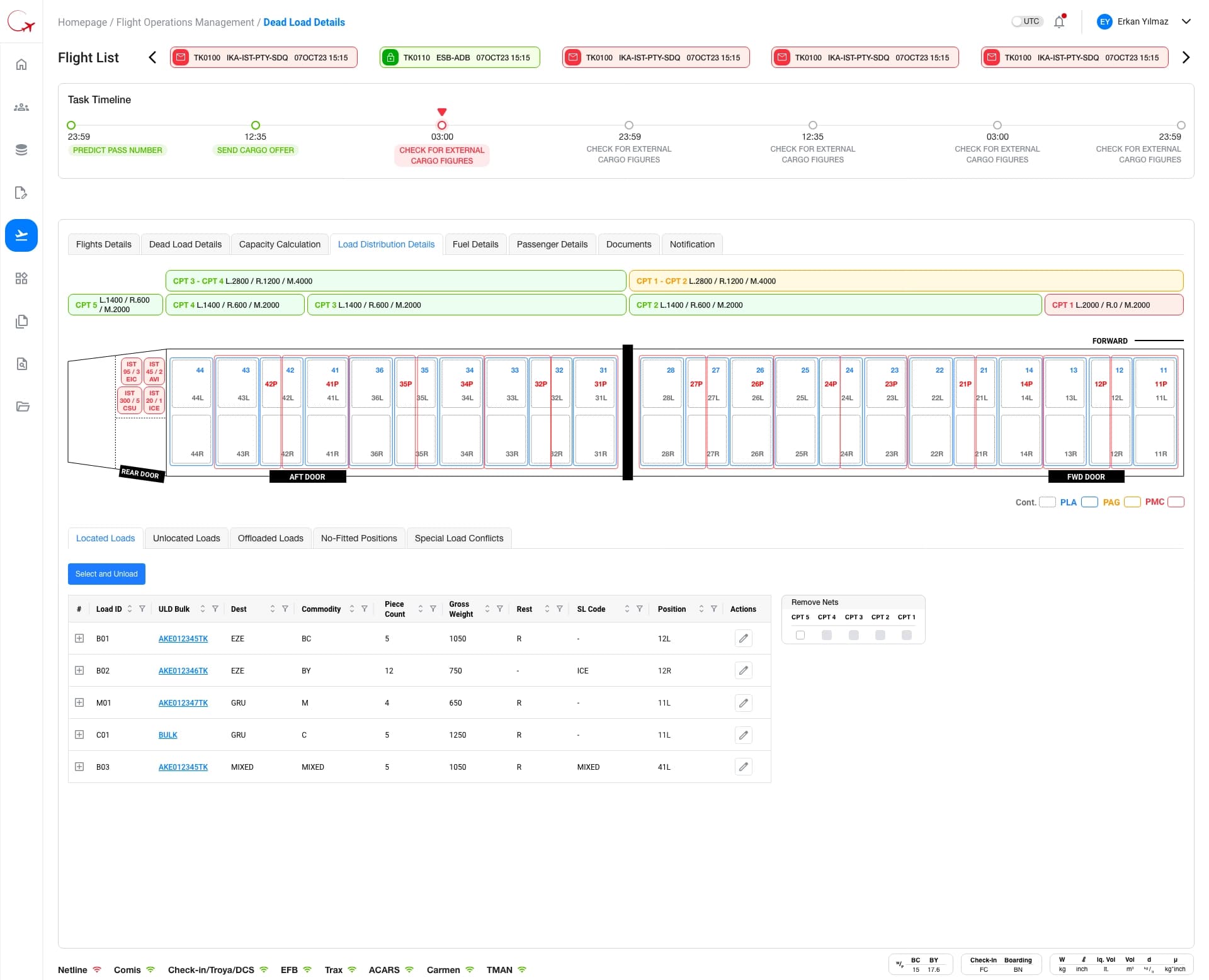Check the CPT 3 remove nets checkbox
This screenshot has width=1209, height=980.
point(853,635)
